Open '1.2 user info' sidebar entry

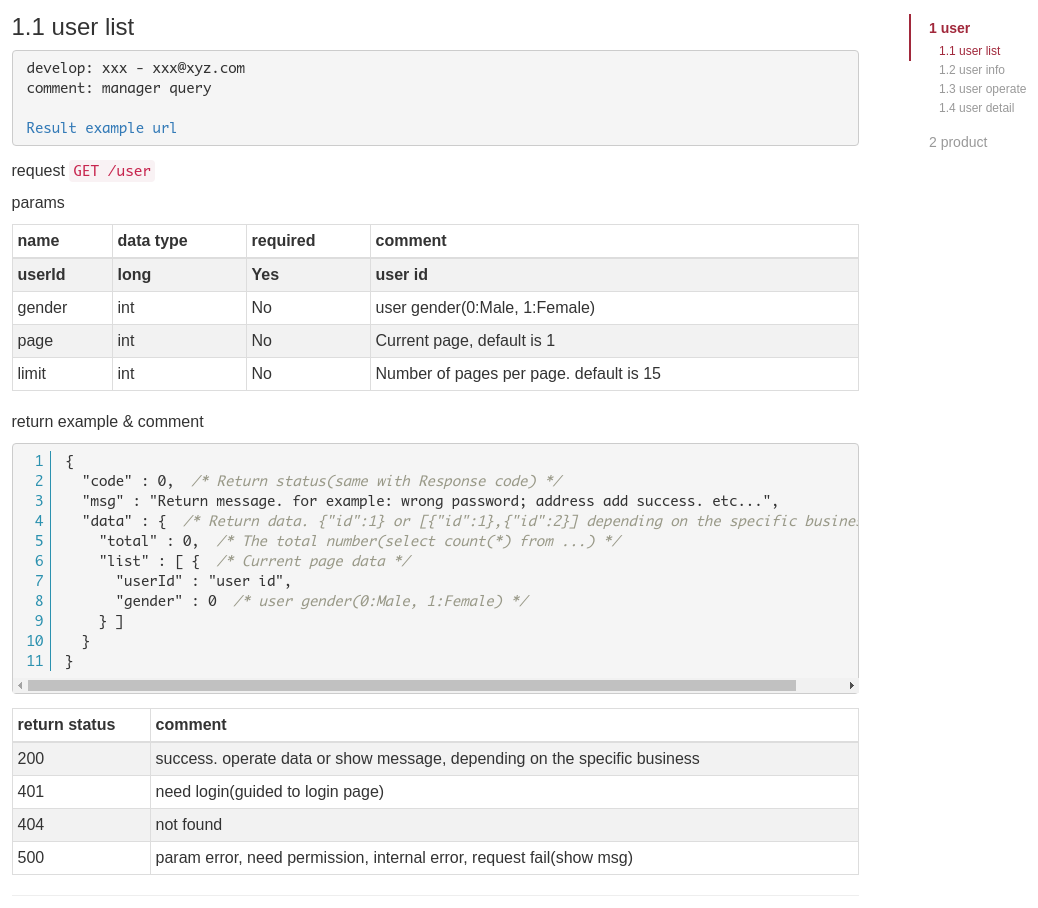971,70
